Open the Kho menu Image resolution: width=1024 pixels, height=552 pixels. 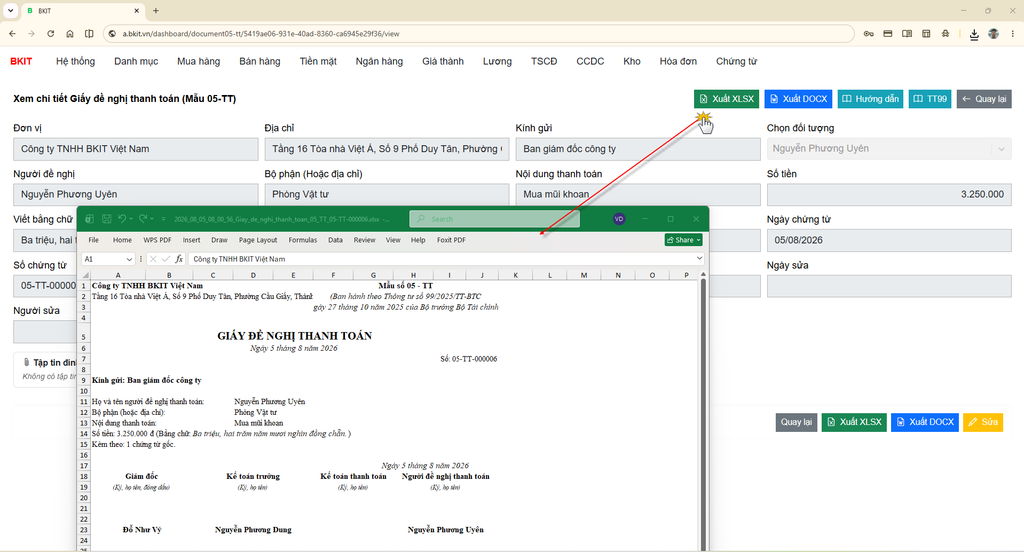point(632,61)
